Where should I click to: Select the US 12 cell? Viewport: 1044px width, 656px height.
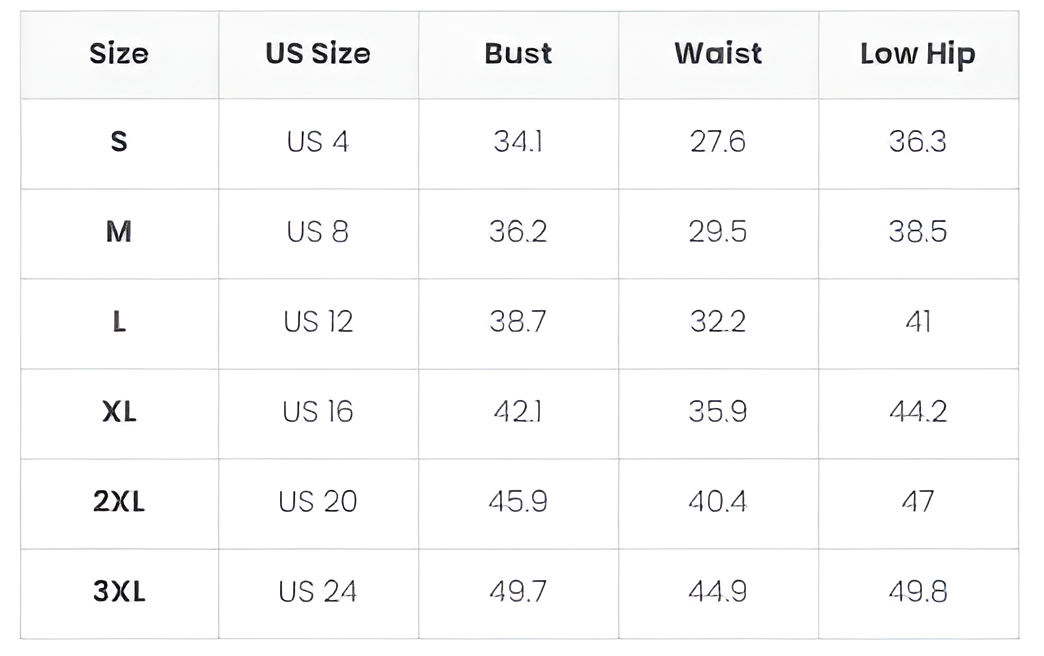318,322
